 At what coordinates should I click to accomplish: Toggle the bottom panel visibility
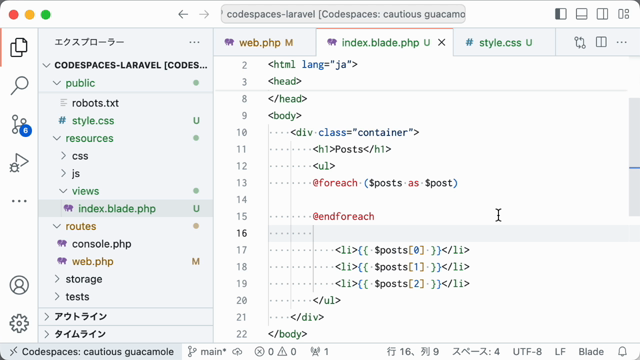[x=582, y=14]
